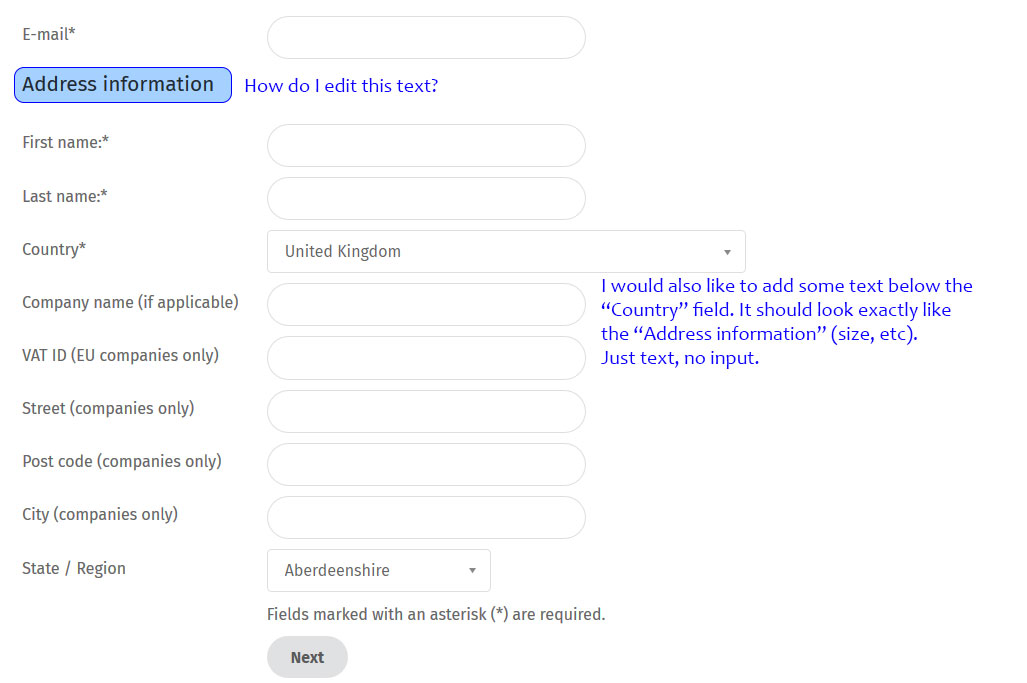Click the Address information heading
This screenshot has height=683, width=1027.
pyautogui.click(x=122, y=85)
